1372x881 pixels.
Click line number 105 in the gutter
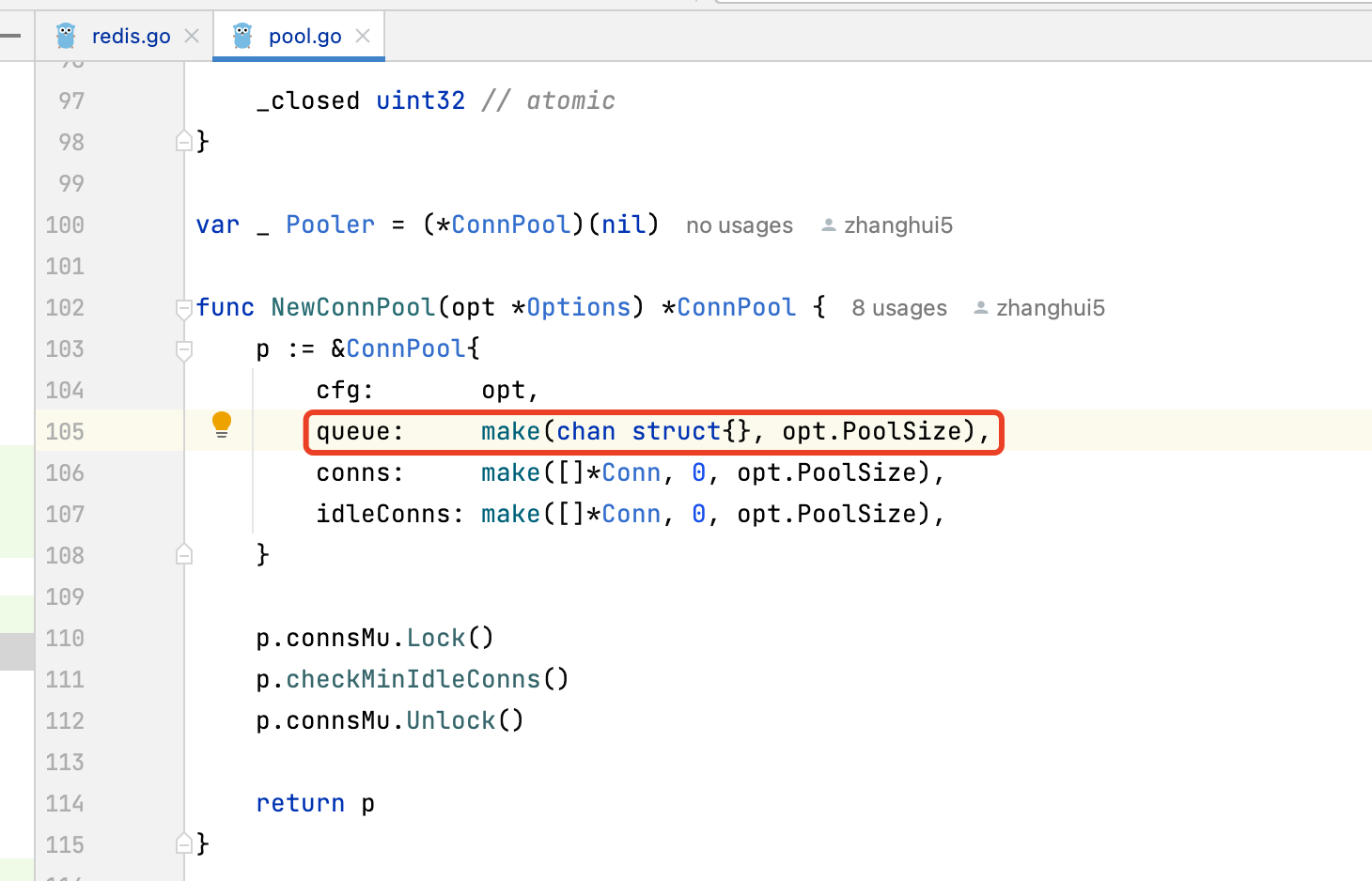(65, 431)
